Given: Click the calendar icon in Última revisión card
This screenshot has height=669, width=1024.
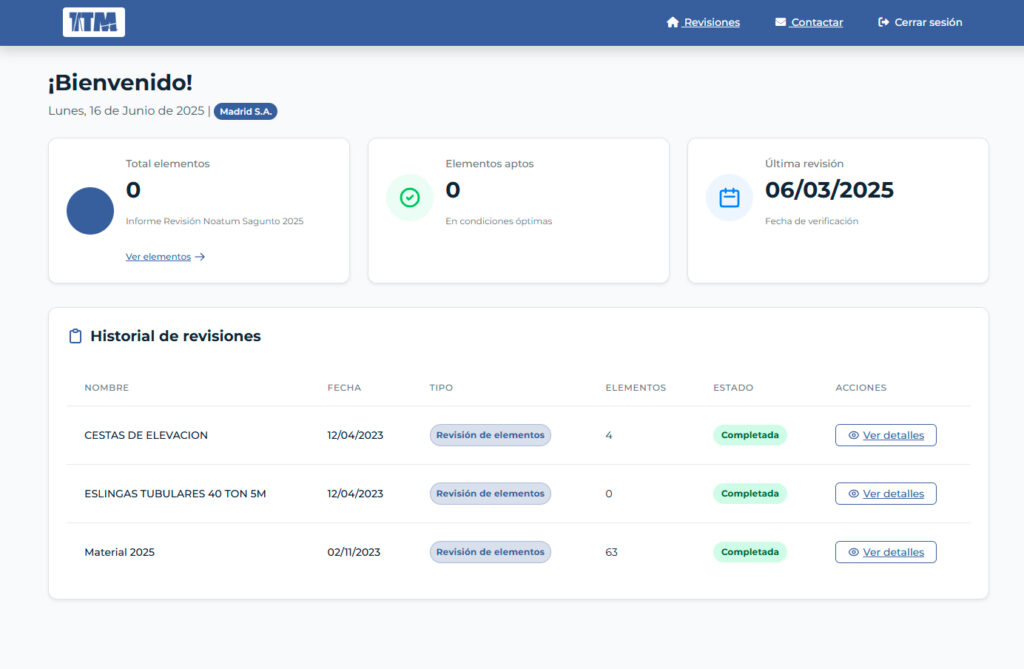Looking at the screenshot, I should [729, 197].
